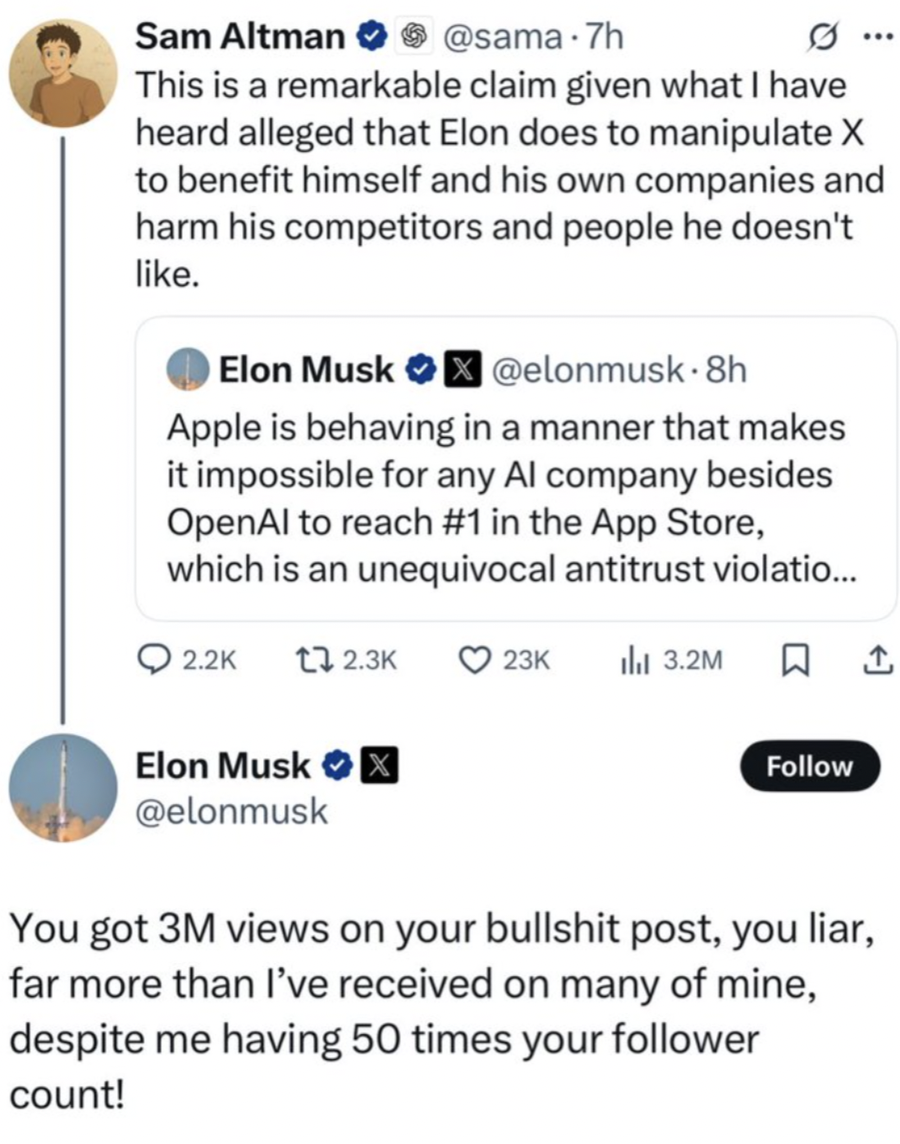Image resolution: width=900 pixels, height=1144 pixels.
Task: Click the @elonmusk handle under the reply name
Action: (231, 811)
